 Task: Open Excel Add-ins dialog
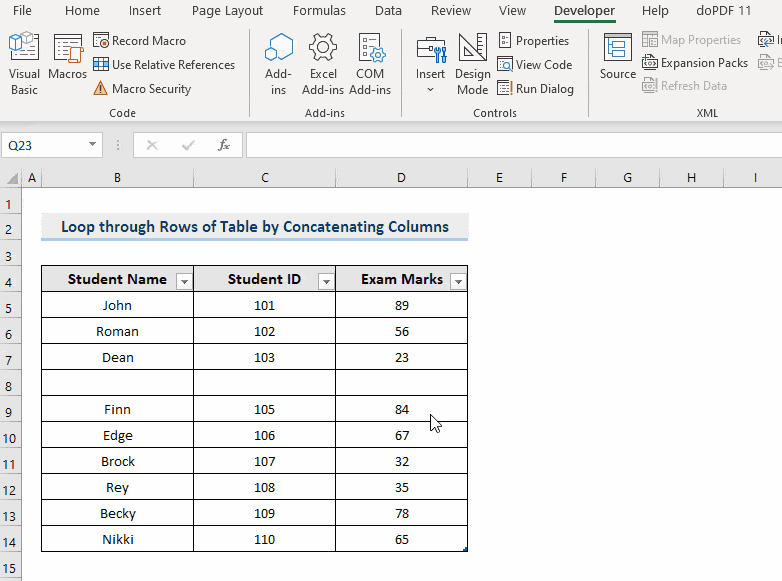click(323, 63)
